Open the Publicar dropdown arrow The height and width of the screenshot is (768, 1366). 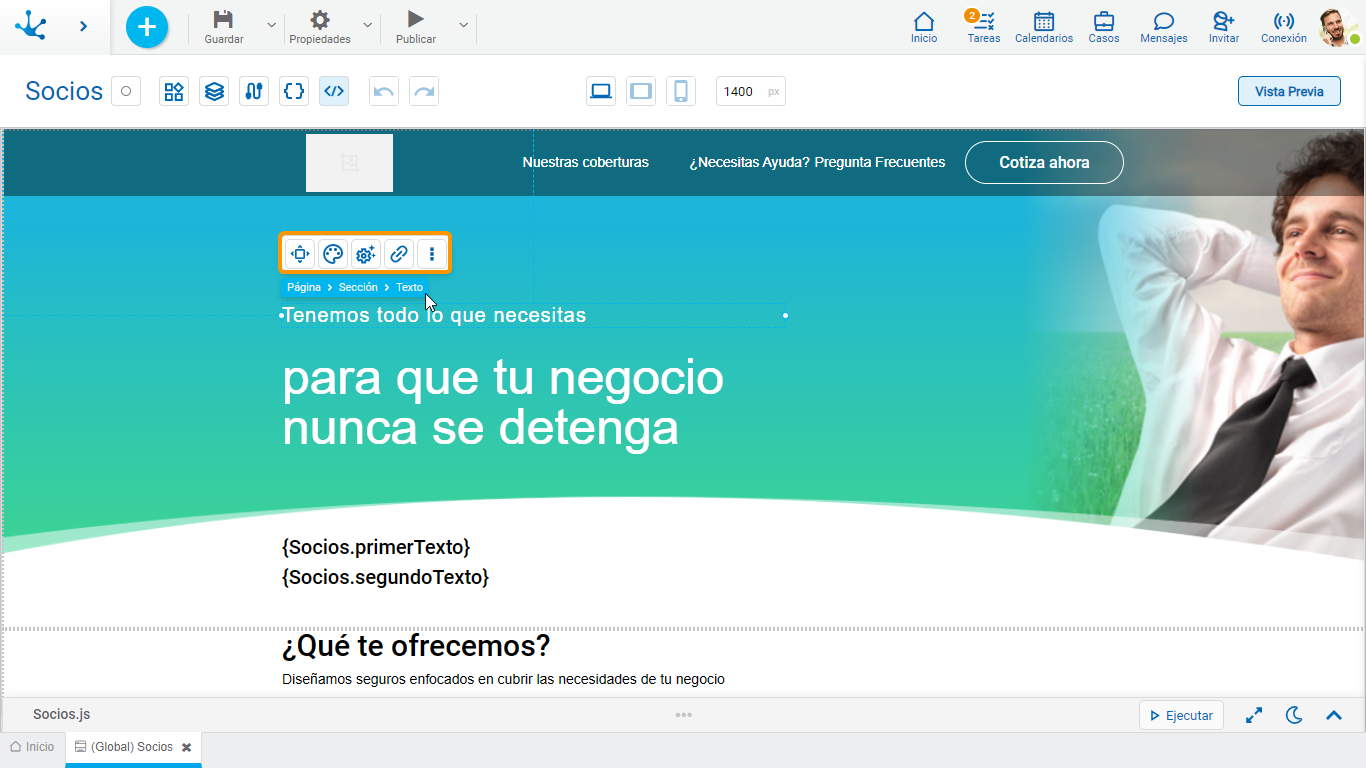(463, 25)
